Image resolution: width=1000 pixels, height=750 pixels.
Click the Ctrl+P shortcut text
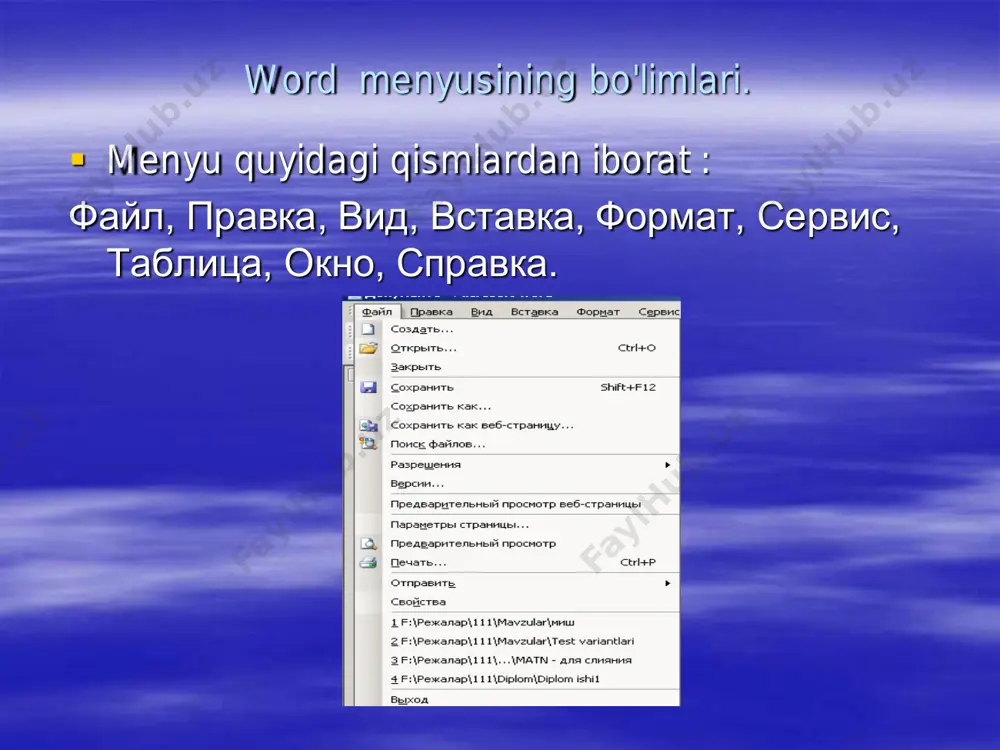click(x=638, y=562)
